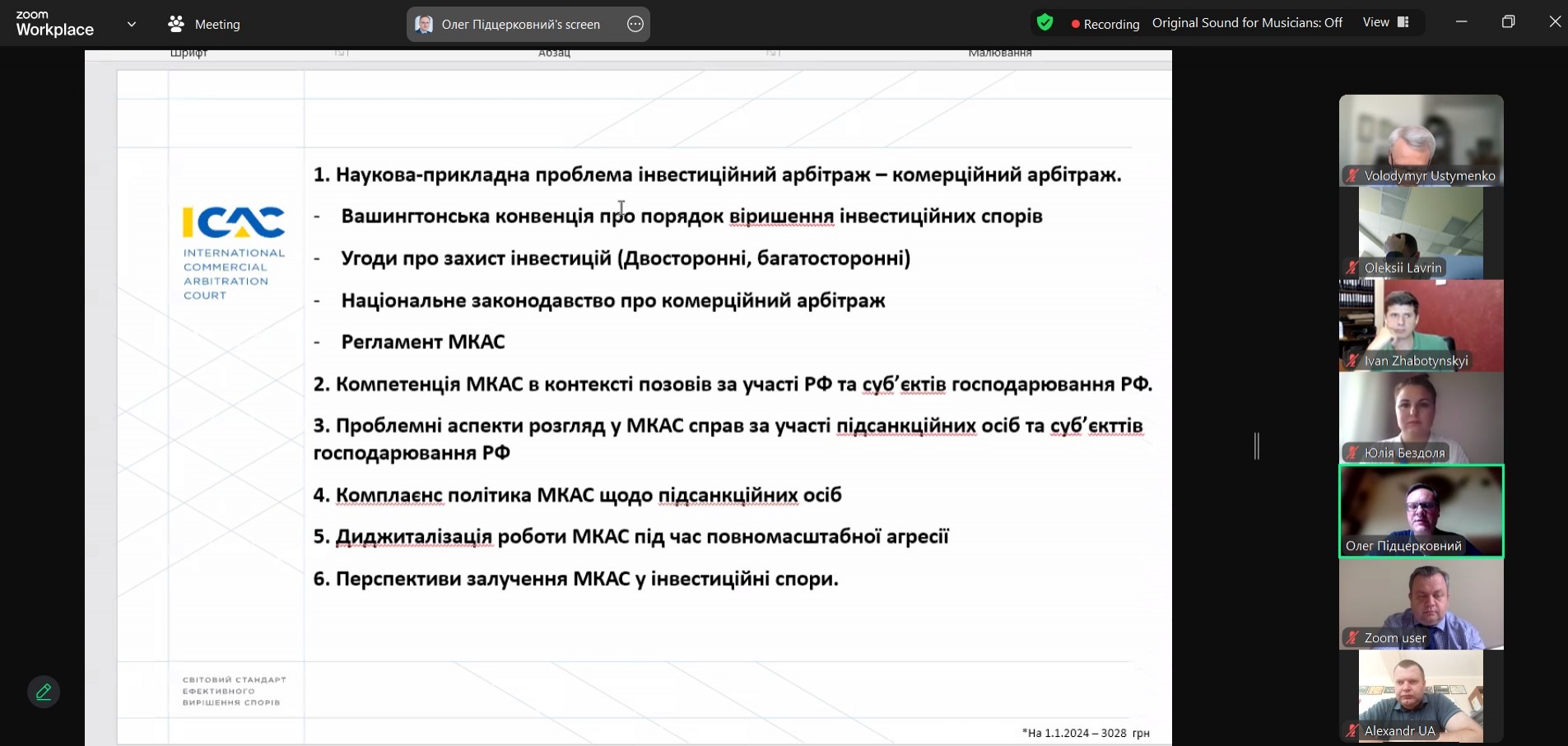The image size is (1568, 746).
Task: Click the muted microphone icon beside Oleksii Lavrin
Action: (1352, 268)
